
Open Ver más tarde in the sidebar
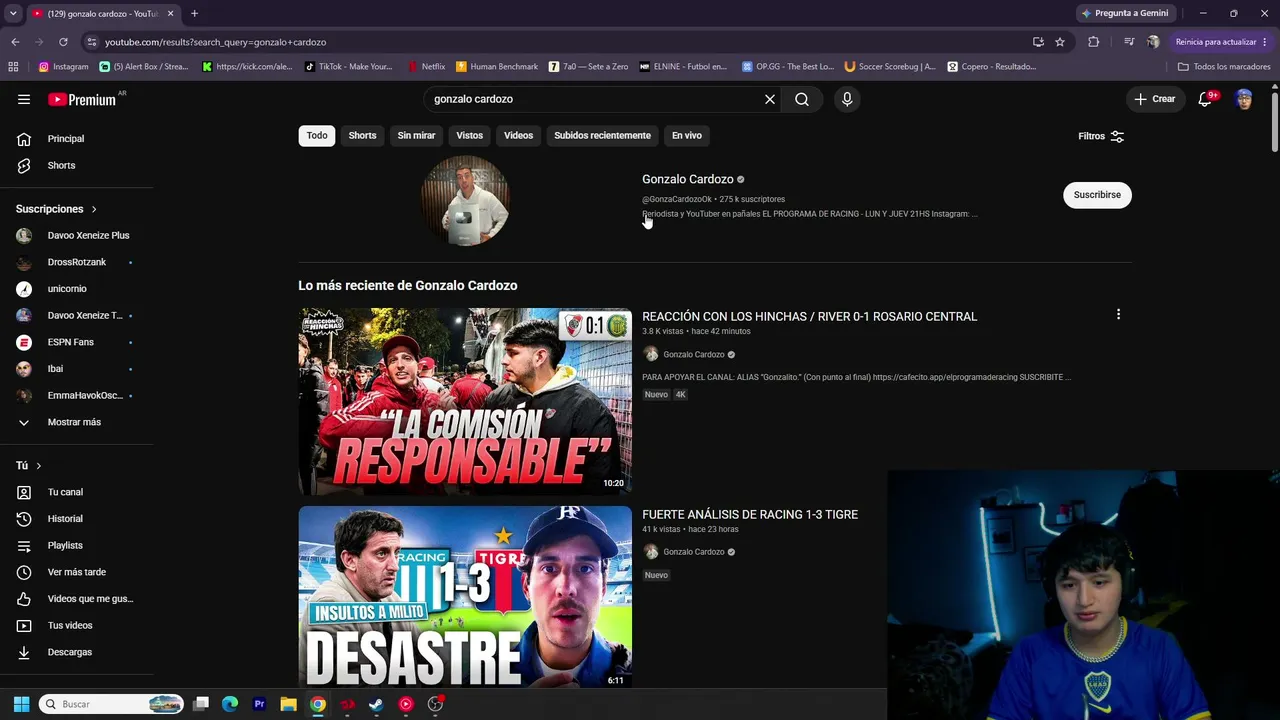click(76, 572)
